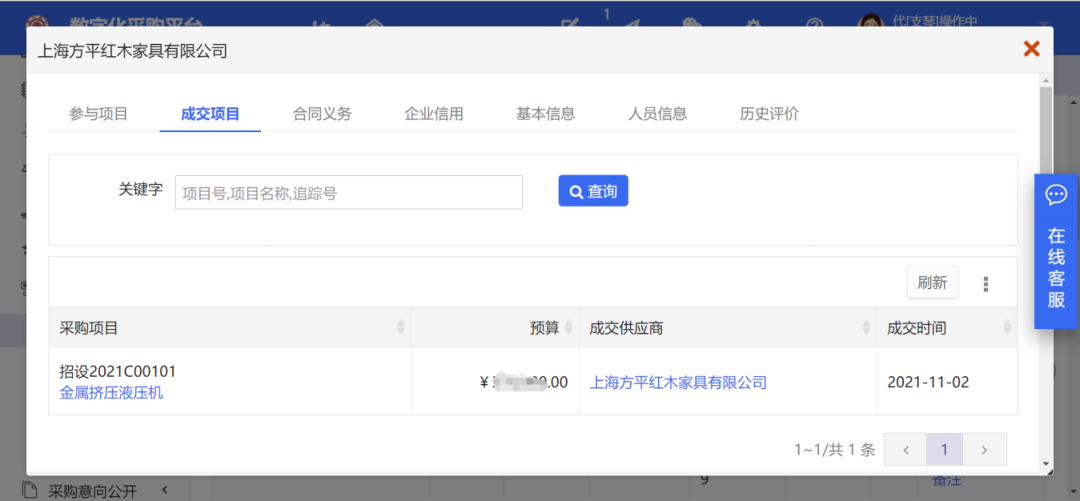The height and width of the screenshot is (501, 1080).
Task: Close the 上海方平红木家具有限公司 dialog
Action: (1031, 49)
